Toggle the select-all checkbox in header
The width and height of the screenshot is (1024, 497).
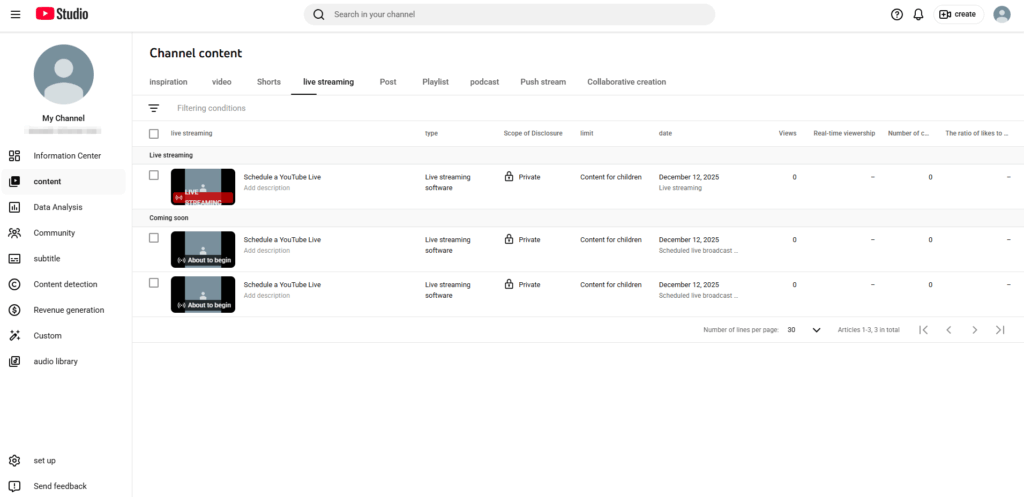154,133
